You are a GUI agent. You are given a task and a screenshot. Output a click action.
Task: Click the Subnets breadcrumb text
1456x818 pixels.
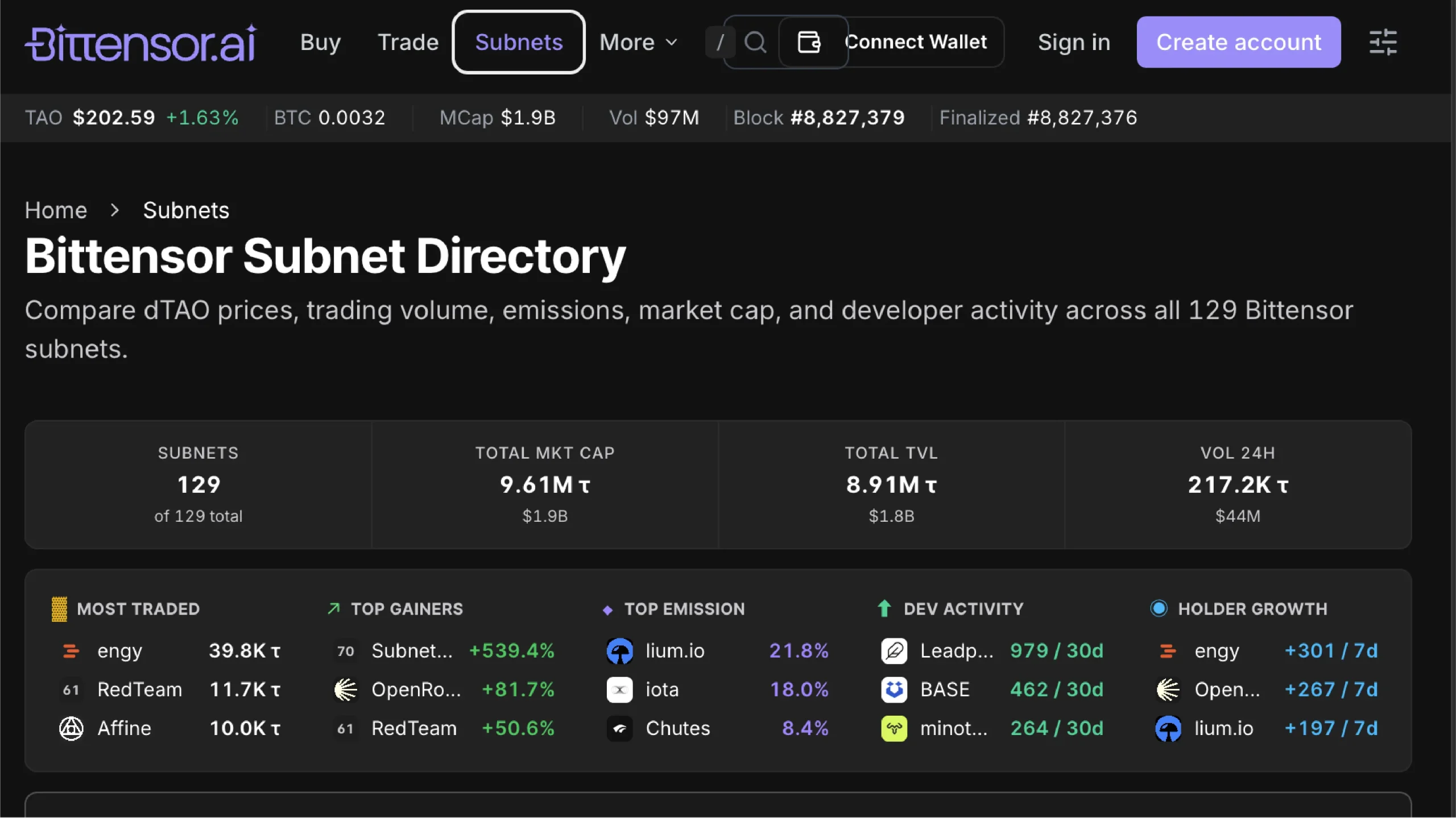pos(186,210)
